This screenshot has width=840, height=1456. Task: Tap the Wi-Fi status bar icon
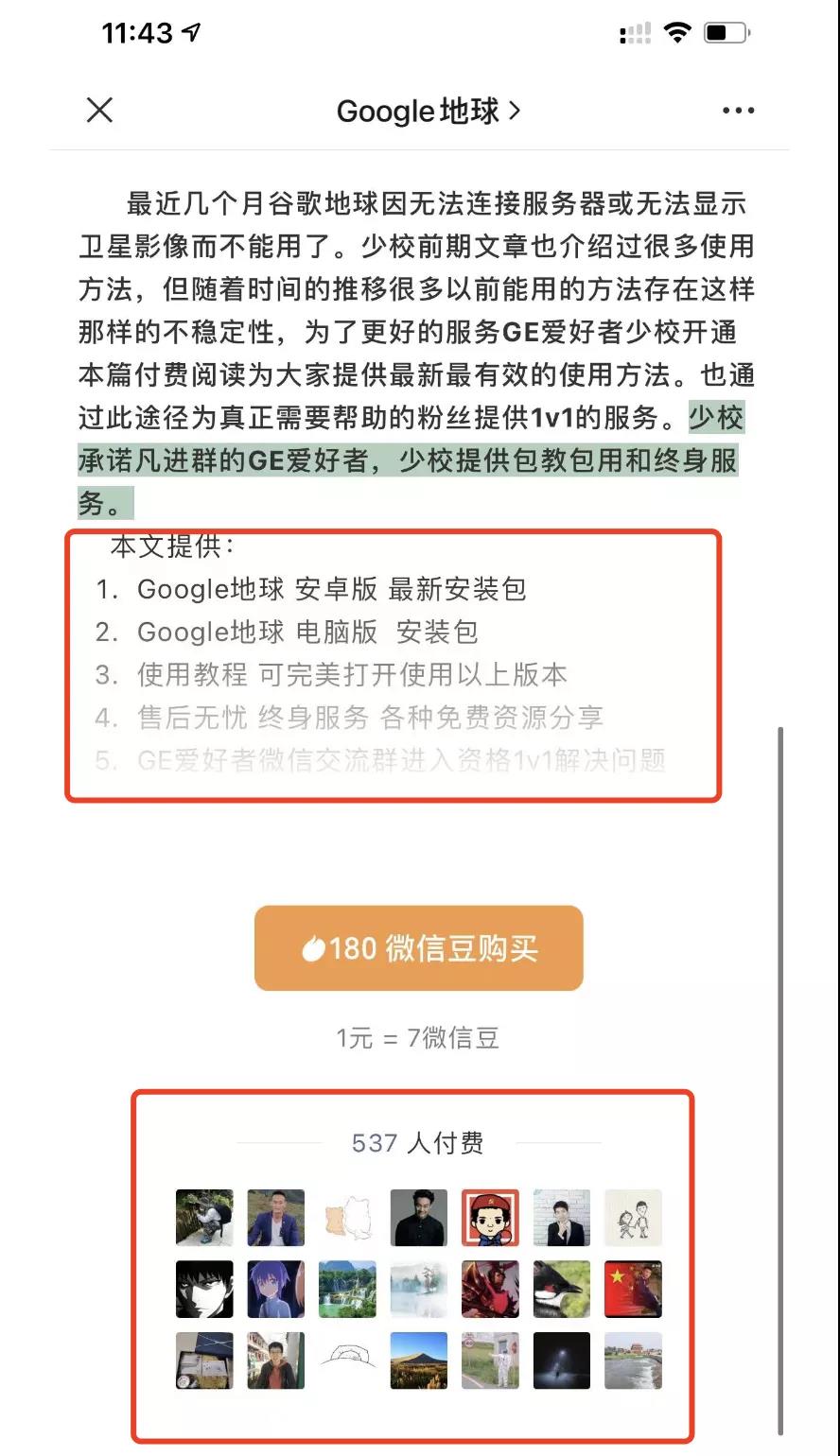tap(677, 33)
